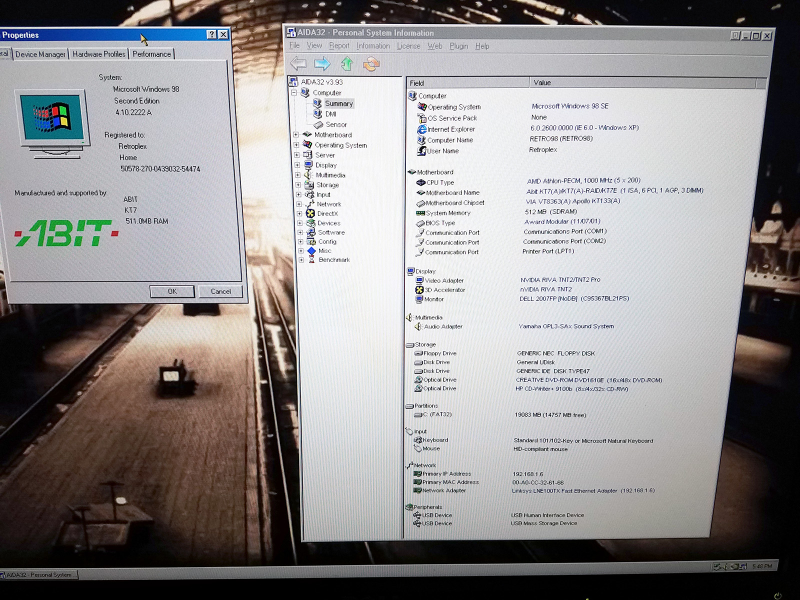Screen dimensions: 800x600
Task: Click the Multimedia tree node icon
Action: click(309, 175)
